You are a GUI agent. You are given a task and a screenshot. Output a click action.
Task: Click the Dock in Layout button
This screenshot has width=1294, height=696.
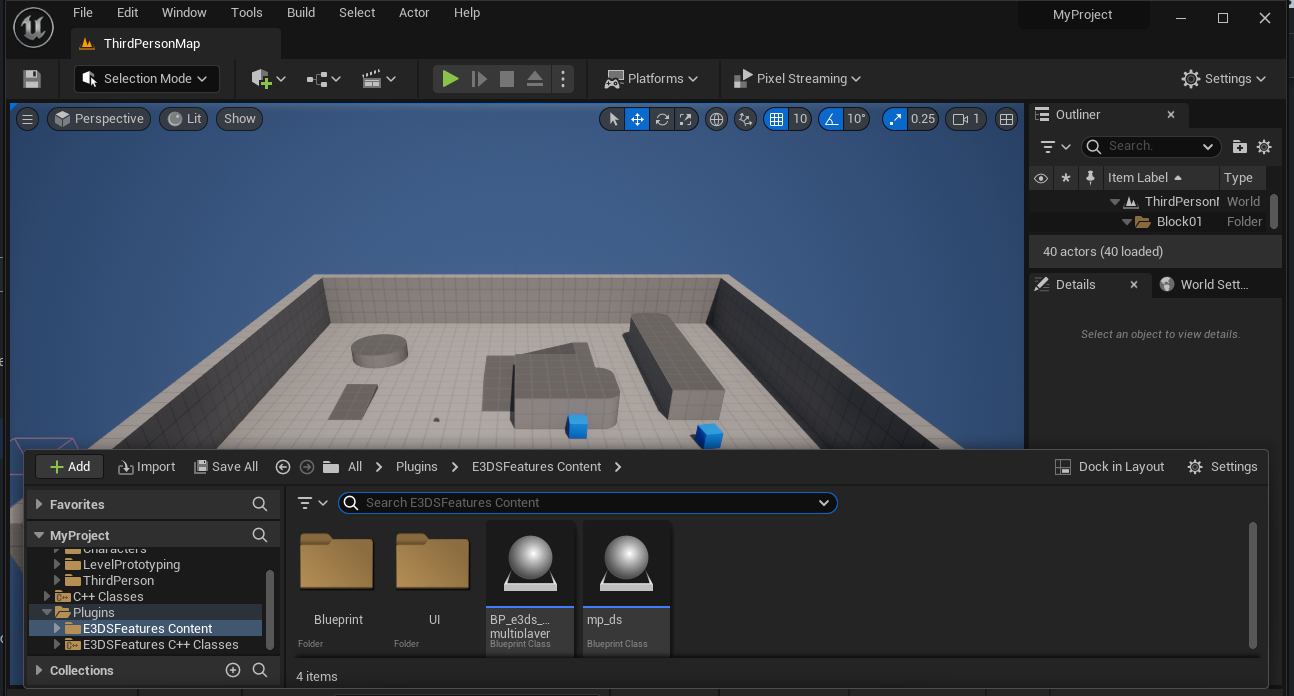pos(1110,467)
